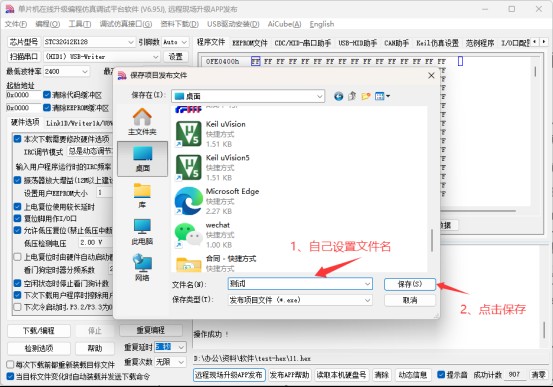Select the Keil uVision shortcut icon
This screenshot has height=387, width=553.
[x=189, y=134]
